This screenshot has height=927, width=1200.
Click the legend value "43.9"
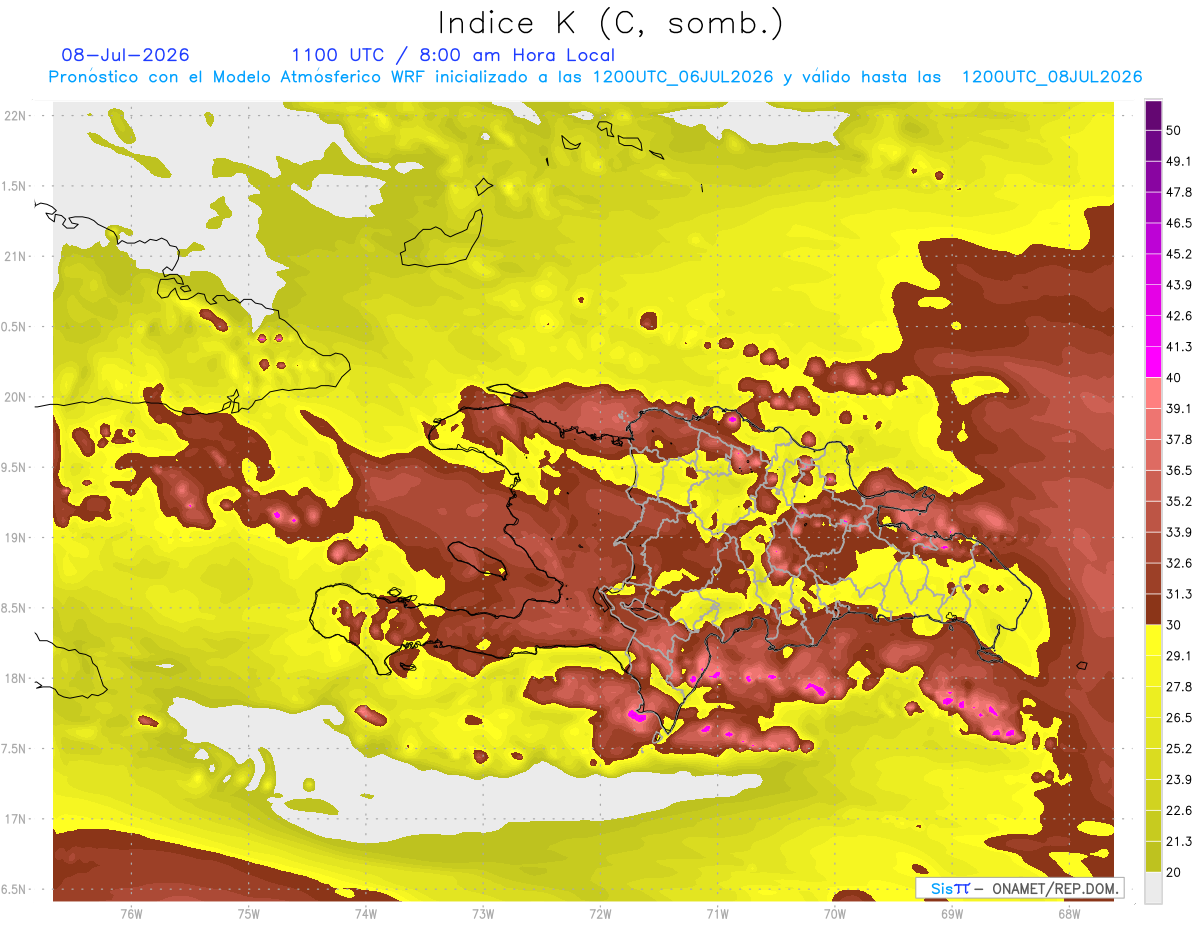tap(1178, 285)
